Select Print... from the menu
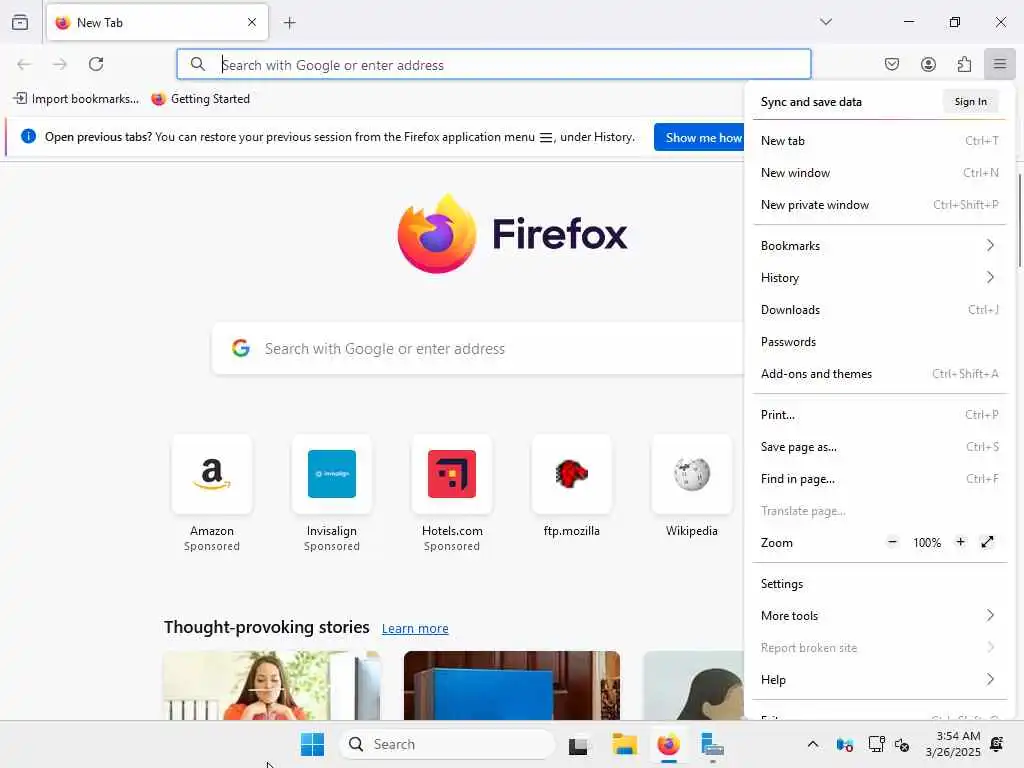1024x768 pixels. pos(879,415)
